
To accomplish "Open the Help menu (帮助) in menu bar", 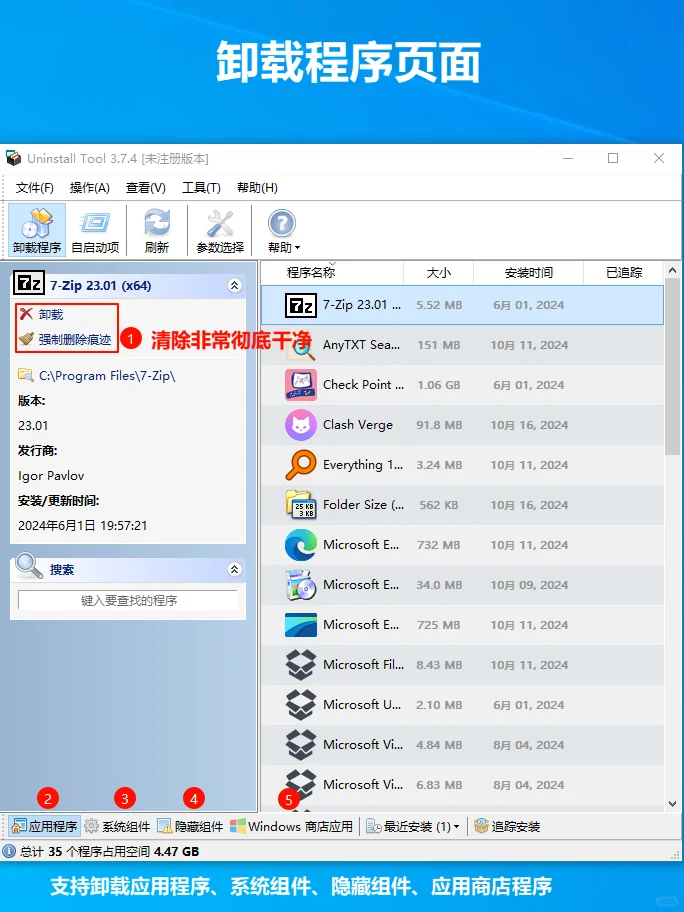I will coord(257,188).
